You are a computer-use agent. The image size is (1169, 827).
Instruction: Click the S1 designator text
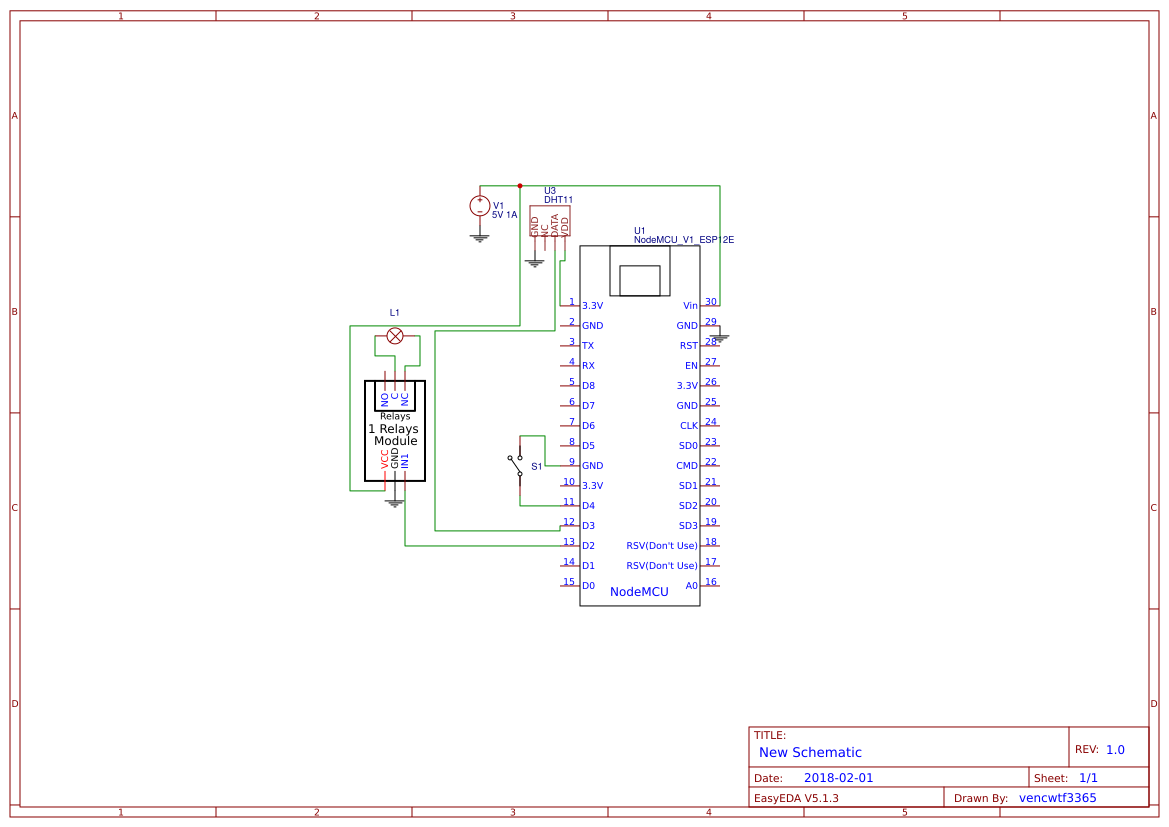pos(537,467)
